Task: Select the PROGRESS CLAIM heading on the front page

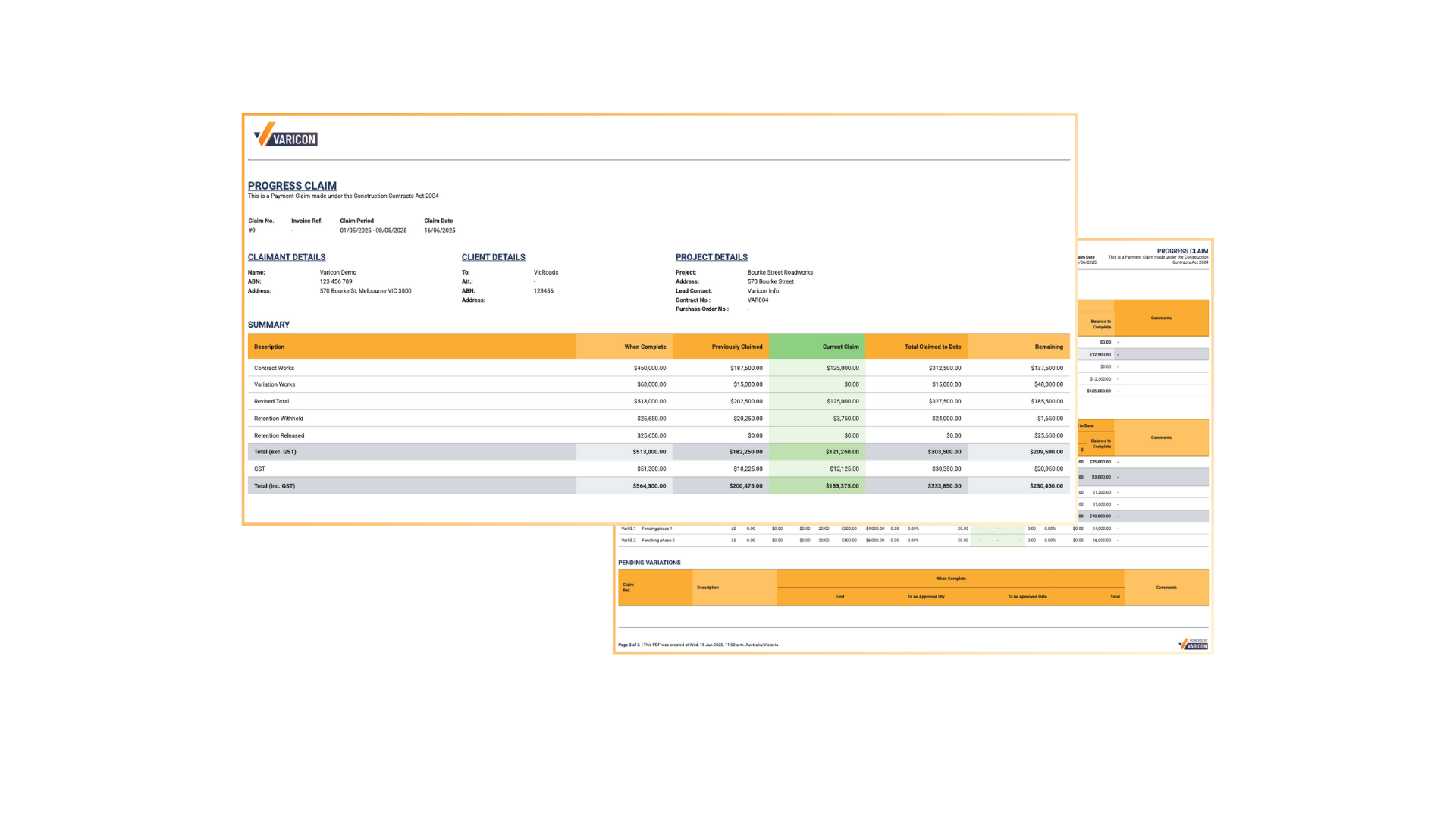Action: [292, 186]
